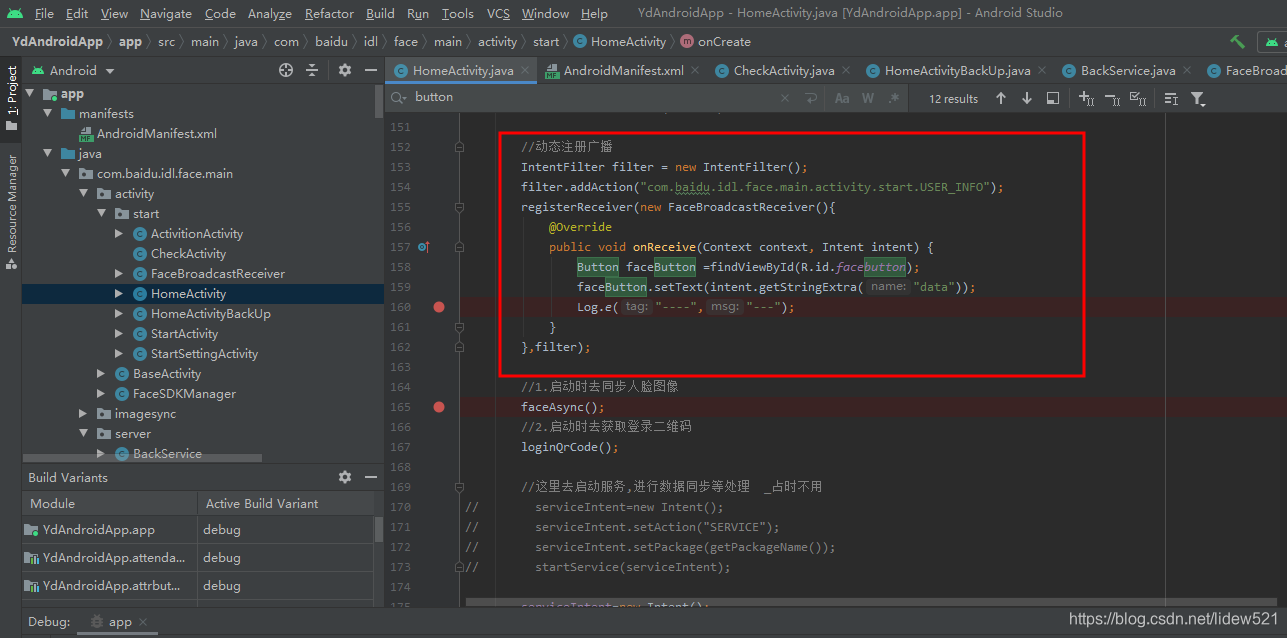Switch to the BackService.java editor tab
Image resolution: width=1287 pixels, height=638 pixels.
click(1128, 71)
